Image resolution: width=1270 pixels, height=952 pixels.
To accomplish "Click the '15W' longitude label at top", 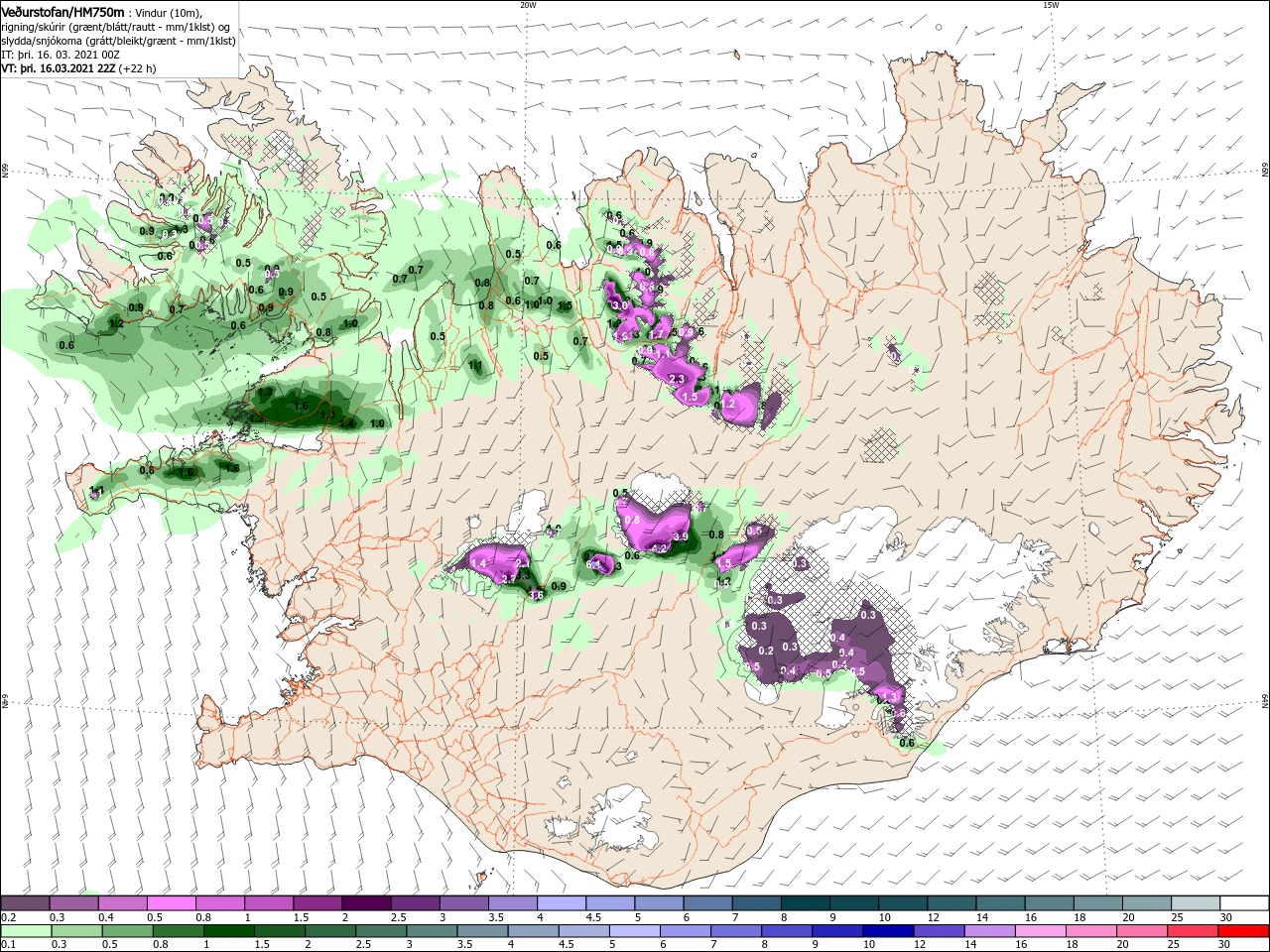I will 1051,4.
